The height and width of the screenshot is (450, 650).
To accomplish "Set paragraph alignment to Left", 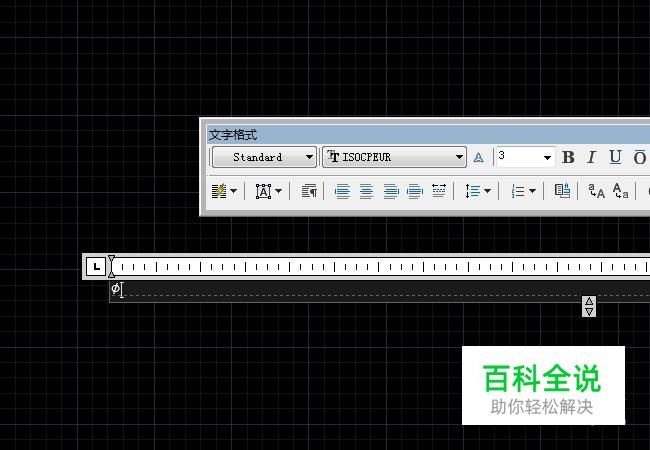I will click(x=342, y=191).
